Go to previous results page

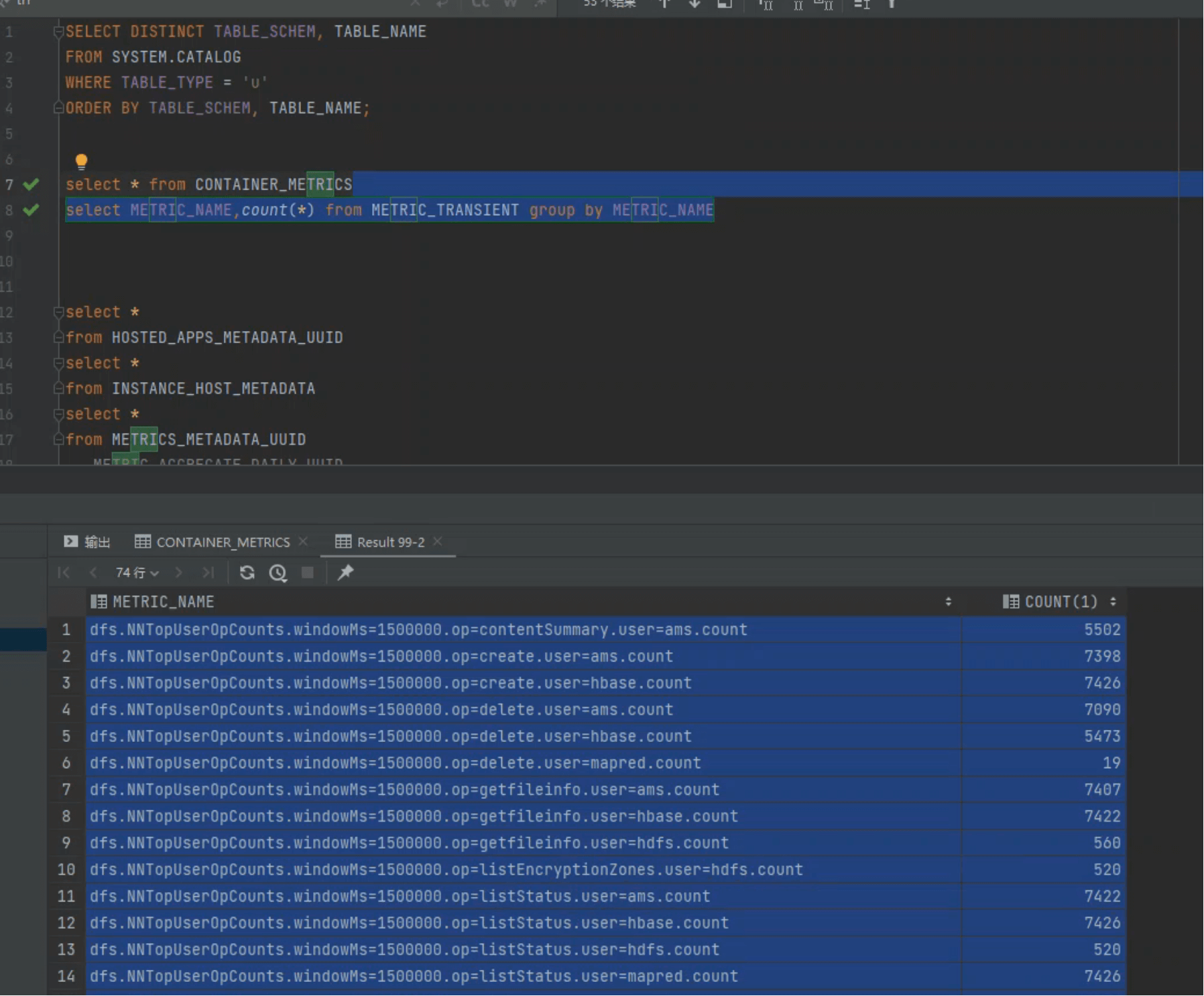[93, 572]
